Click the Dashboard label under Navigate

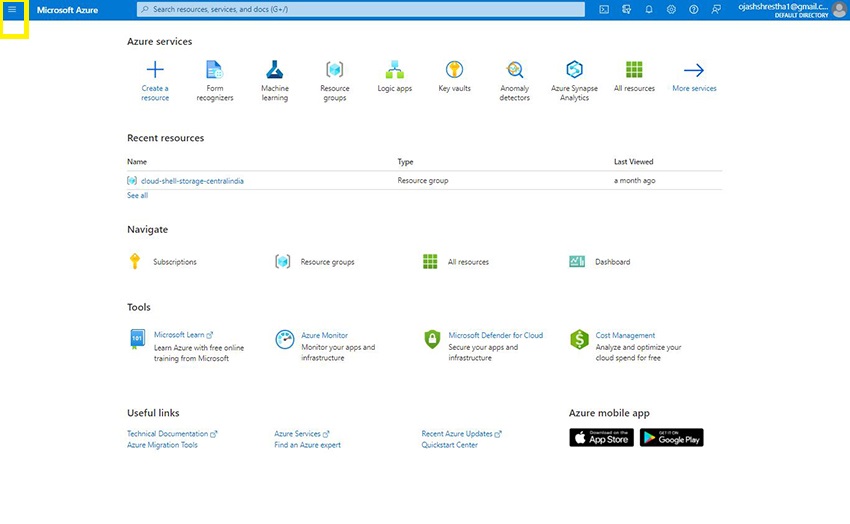pyautogui.click(x=613, y=262)
